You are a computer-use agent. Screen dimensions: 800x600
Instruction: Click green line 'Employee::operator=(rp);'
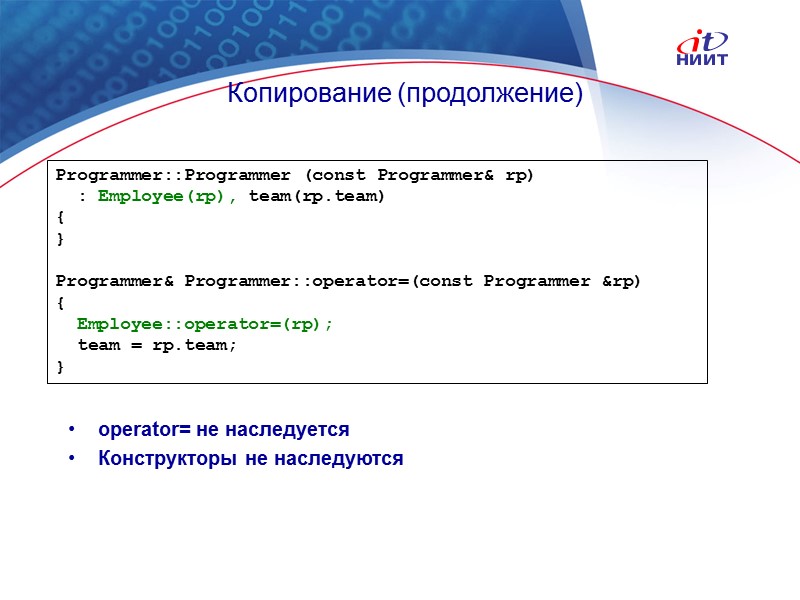(205, 324)
